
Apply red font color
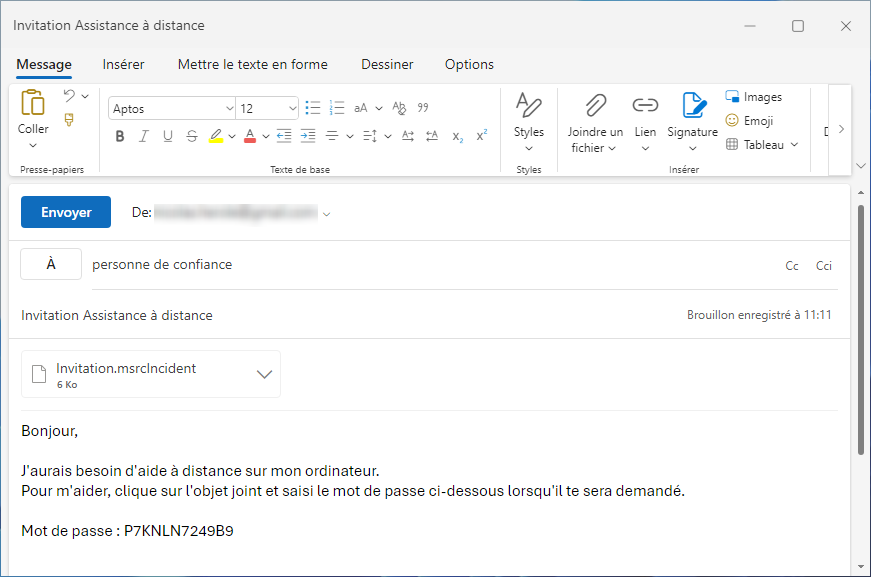tap(250, 136)
